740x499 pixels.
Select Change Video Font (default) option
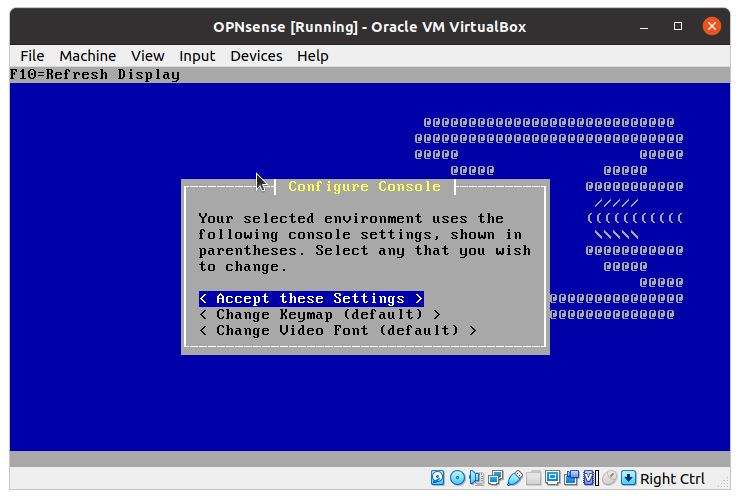point(338,330)
